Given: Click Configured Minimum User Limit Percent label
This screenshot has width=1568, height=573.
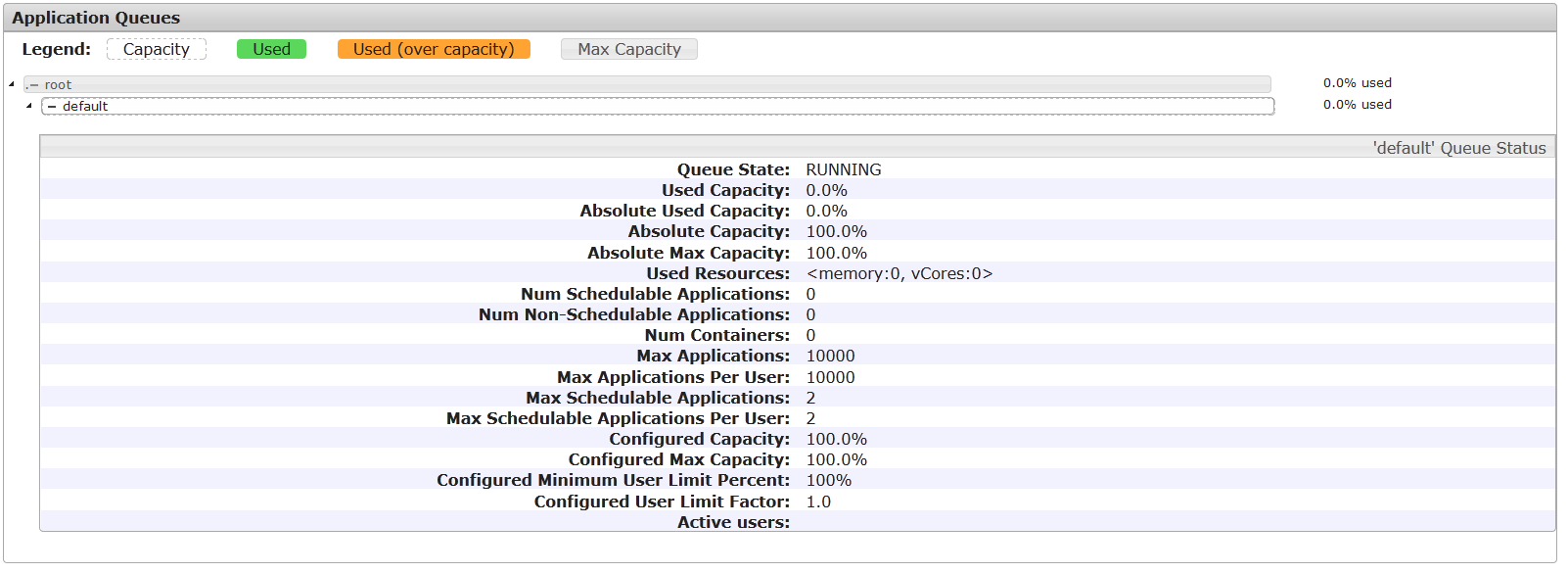Looking at the screenshot, I should (x=614, y=480).
